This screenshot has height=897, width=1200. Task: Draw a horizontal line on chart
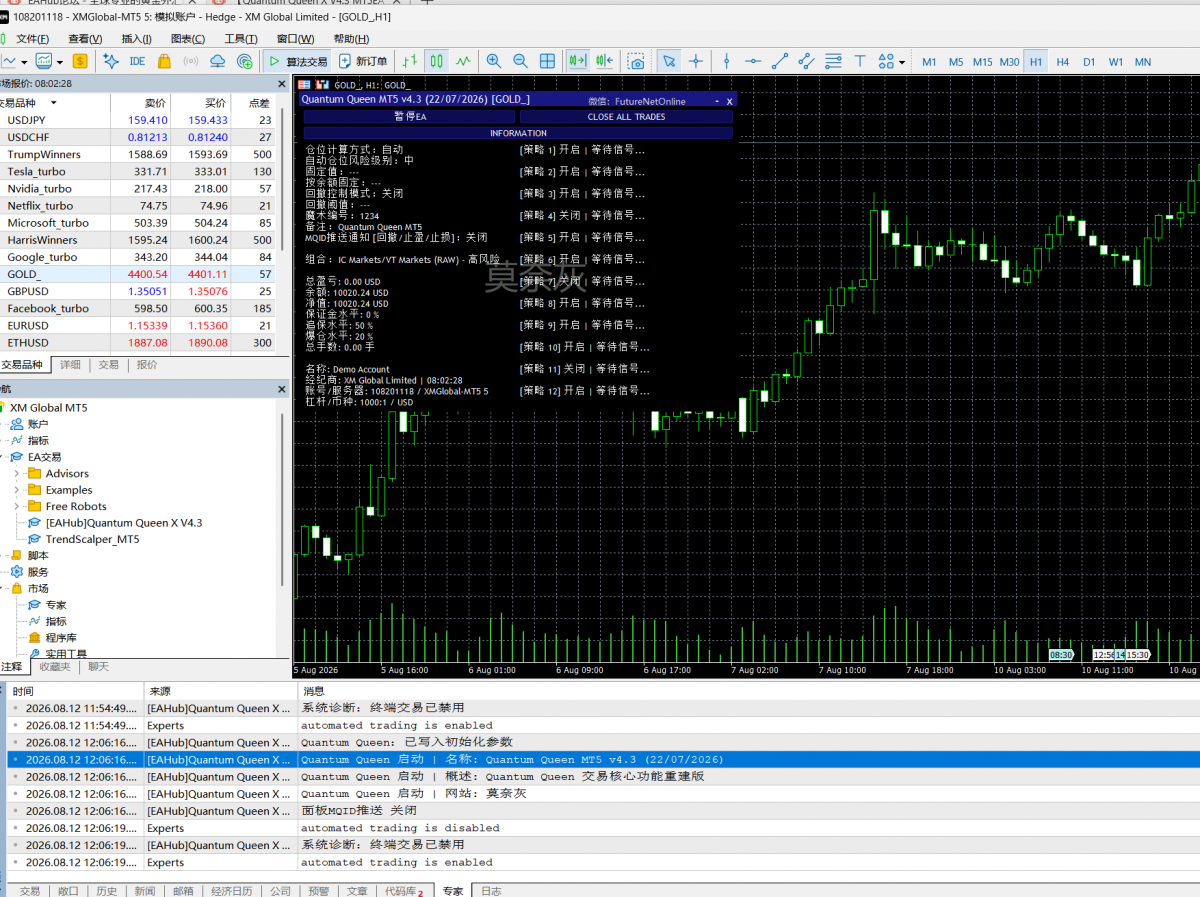(x=753, y=61)
